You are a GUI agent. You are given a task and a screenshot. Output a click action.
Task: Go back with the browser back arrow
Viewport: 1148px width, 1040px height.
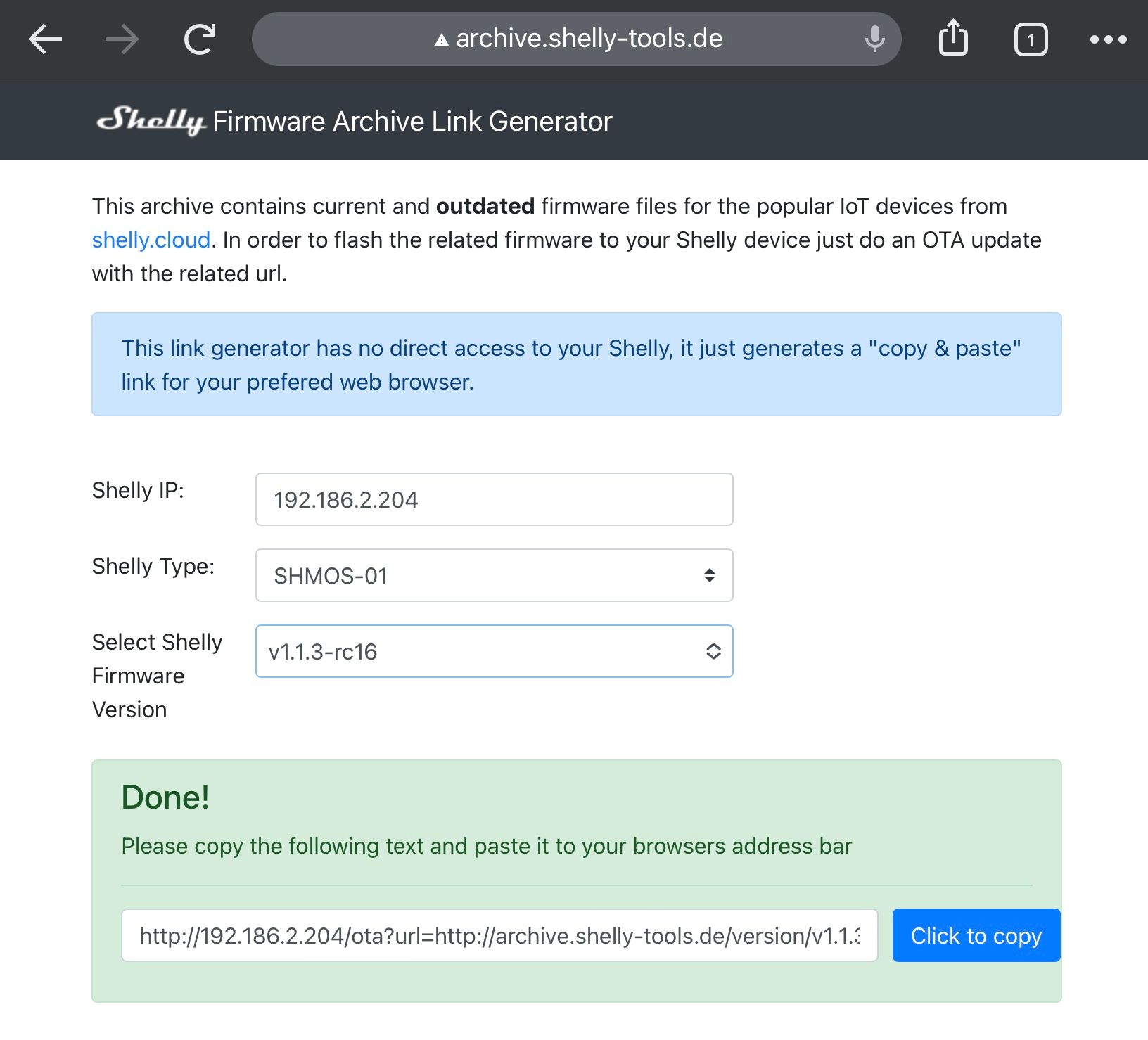45,39
